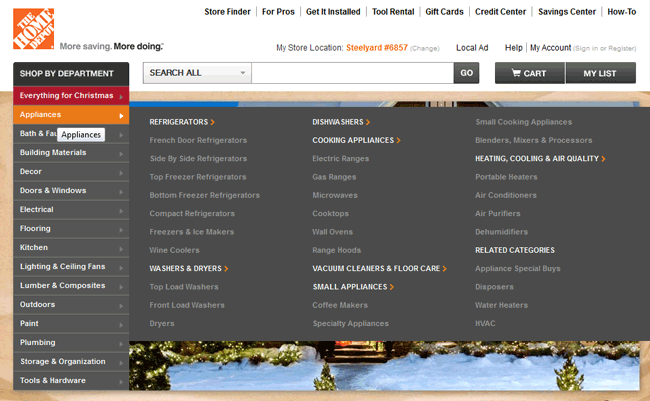Image resolution: width=650 pixels, height=401 pixels.
Task: Go to For Pros
Action: [278, 12]
